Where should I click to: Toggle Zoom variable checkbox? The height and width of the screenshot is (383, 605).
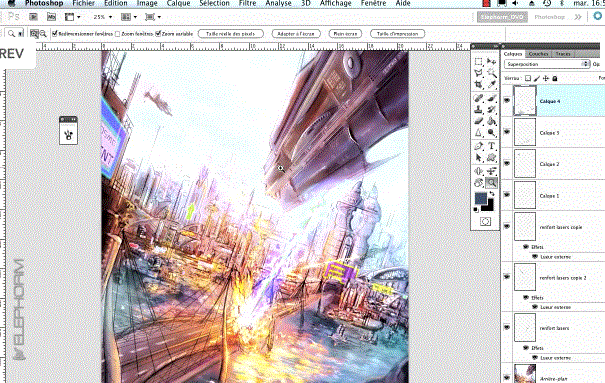pyautogui.click(x=158, y=34)
